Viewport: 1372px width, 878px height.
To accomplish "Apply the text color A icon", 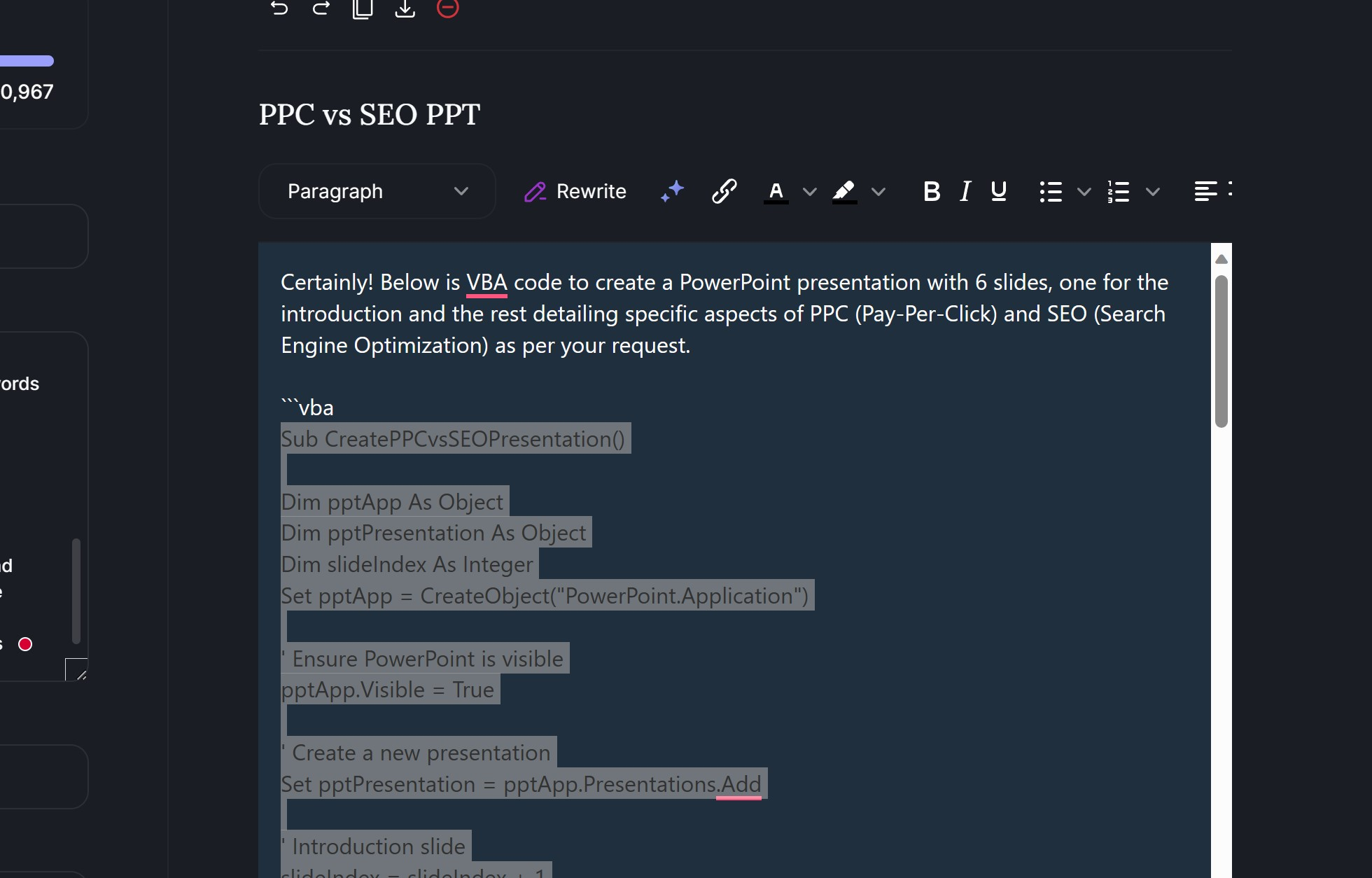I will [776, 191].
